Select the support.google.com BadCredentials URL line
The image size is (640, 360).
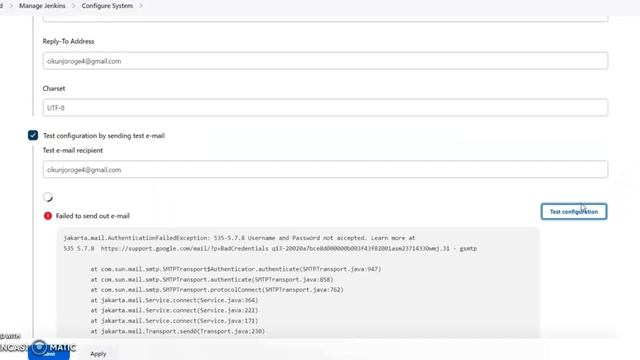(270, 248)
